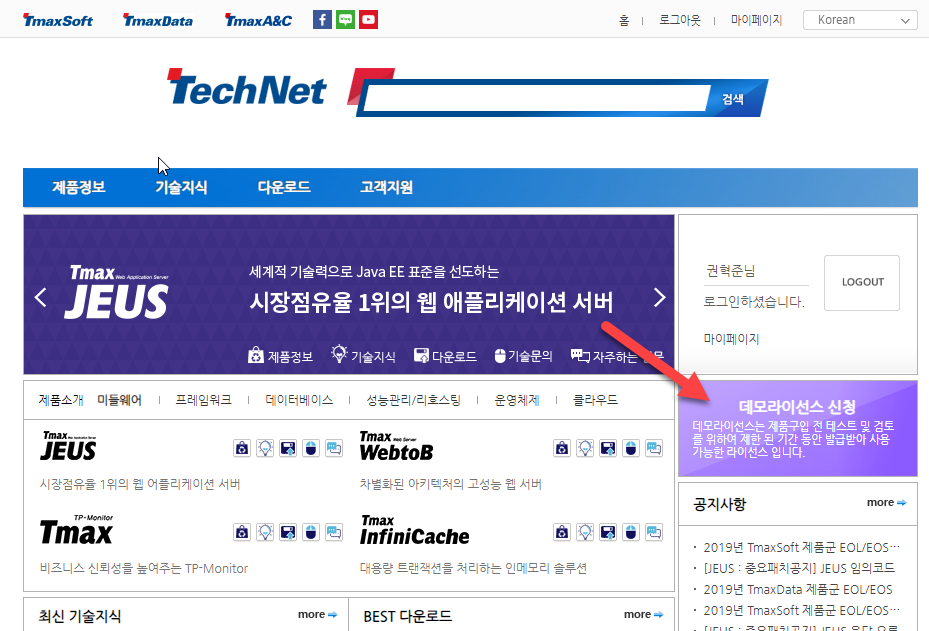The width and height of the screenshot is (929, 631).
Task: Click InfiniCache lightbulb knowledge icon
Action: click(585, 532)
